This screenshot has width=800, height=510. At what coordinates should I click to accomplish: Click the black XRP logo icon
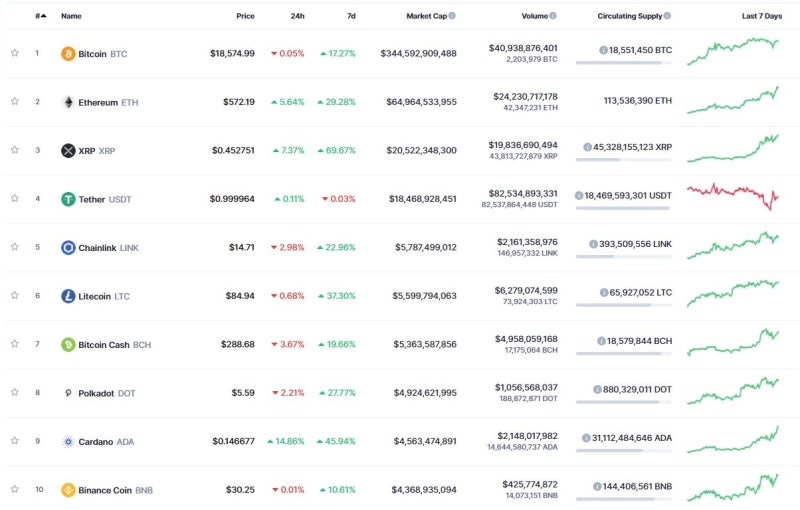(x=68, y=150)
